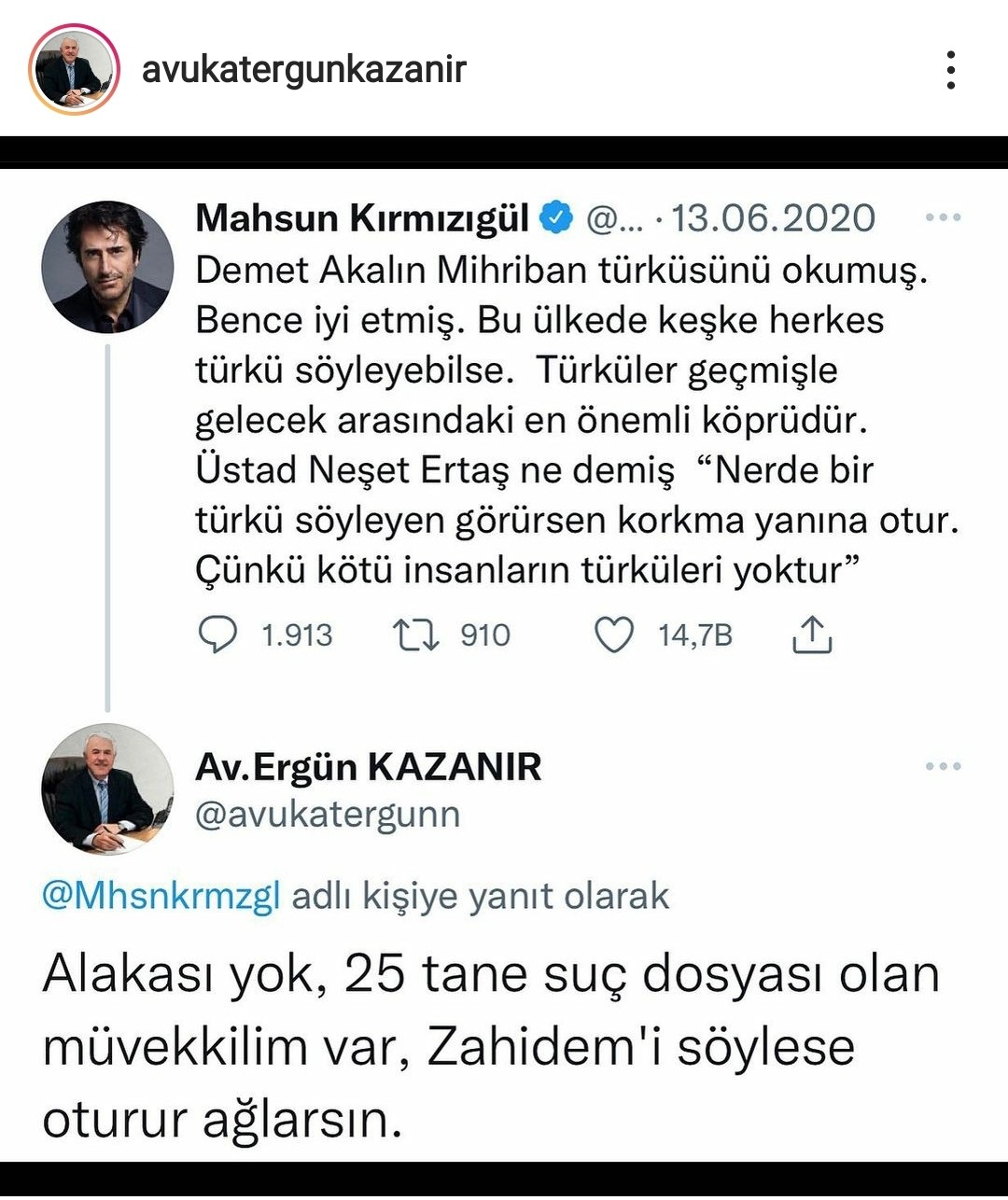Open the Av.Ergün KAZANIR display name

pyautogui.click(x=369, y=767)
